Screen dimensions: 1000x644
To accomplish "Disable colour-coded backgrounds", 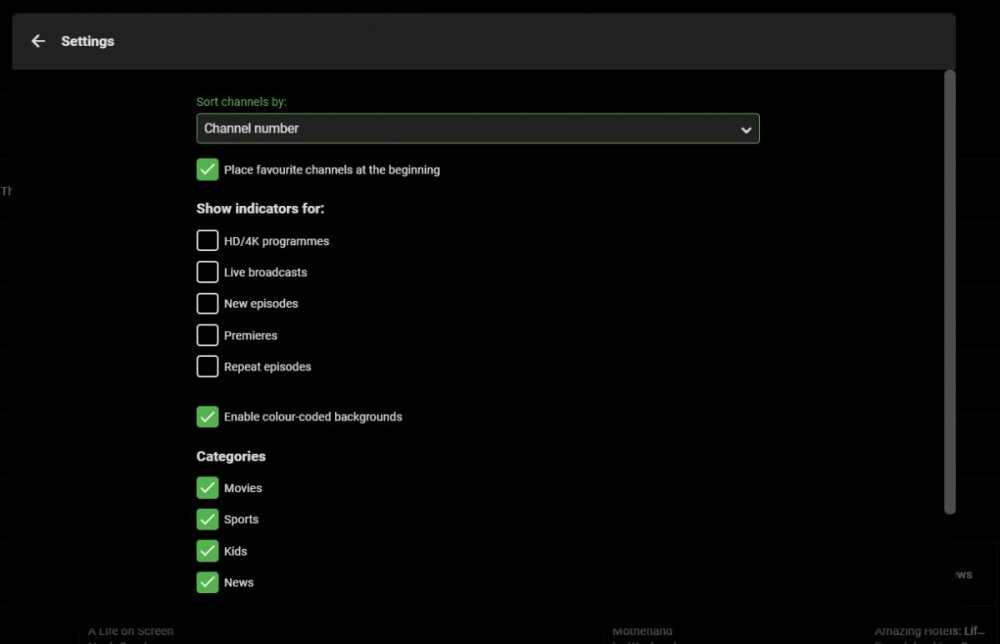I will pos(207,417).
